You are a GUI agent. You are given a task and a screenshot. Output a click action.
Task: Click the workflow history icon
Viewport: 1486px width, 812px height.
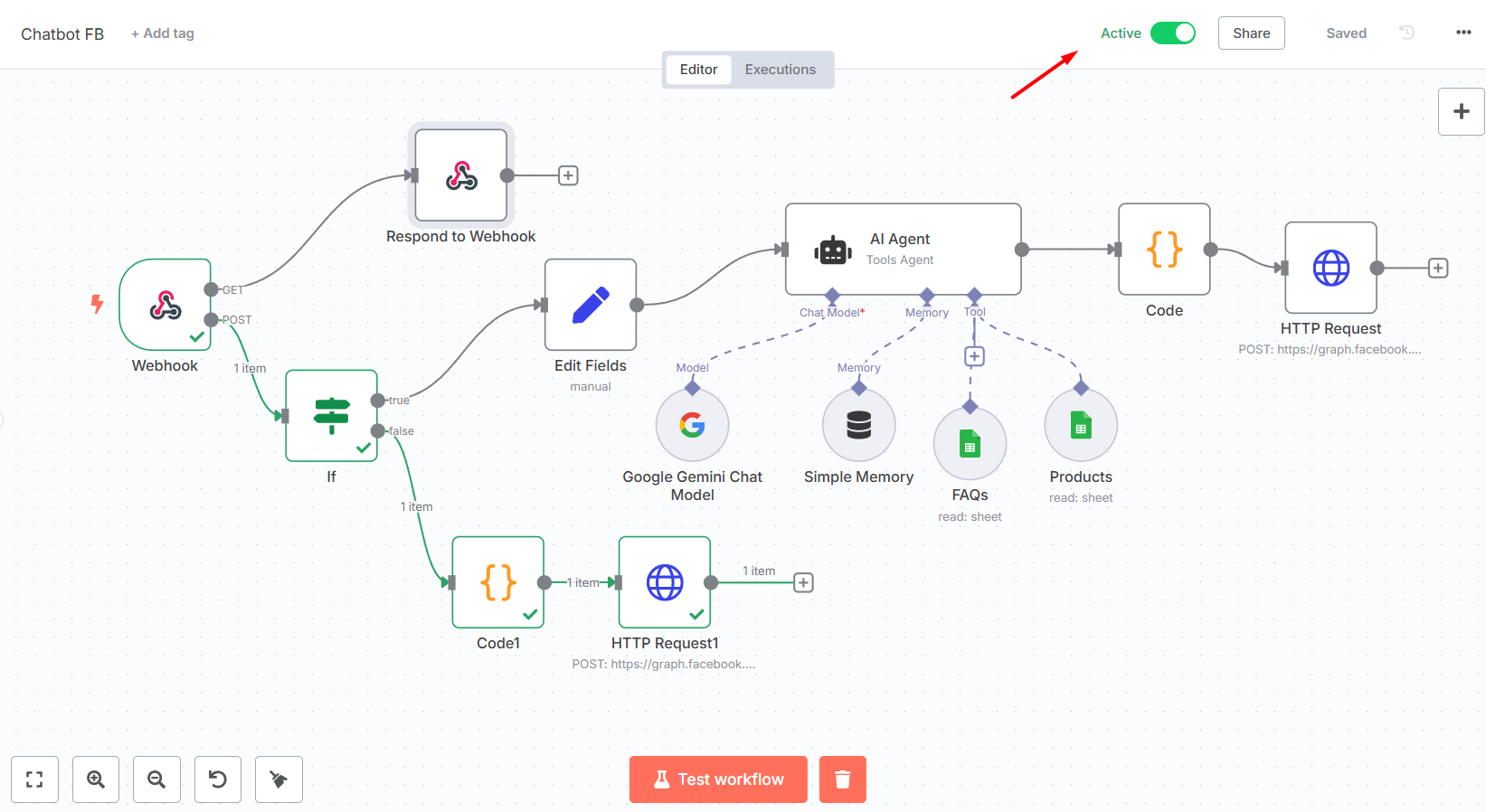[x=1407, y=33]
